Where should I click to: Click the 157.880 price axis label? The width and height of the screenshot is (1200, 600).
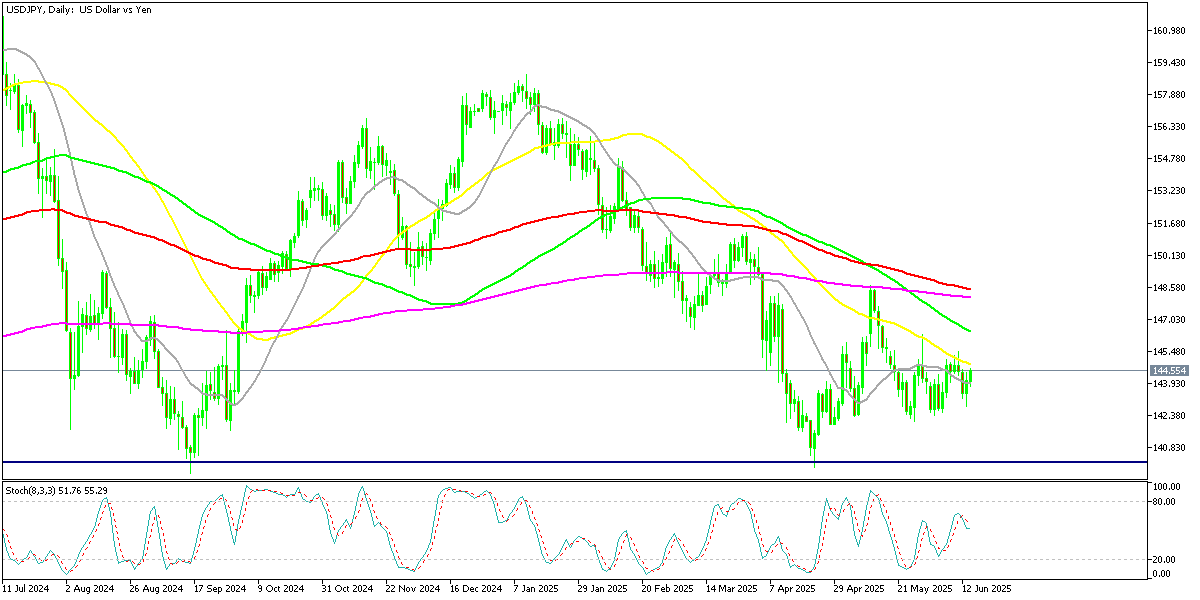pyautogui.click(x=1168, y=95)
